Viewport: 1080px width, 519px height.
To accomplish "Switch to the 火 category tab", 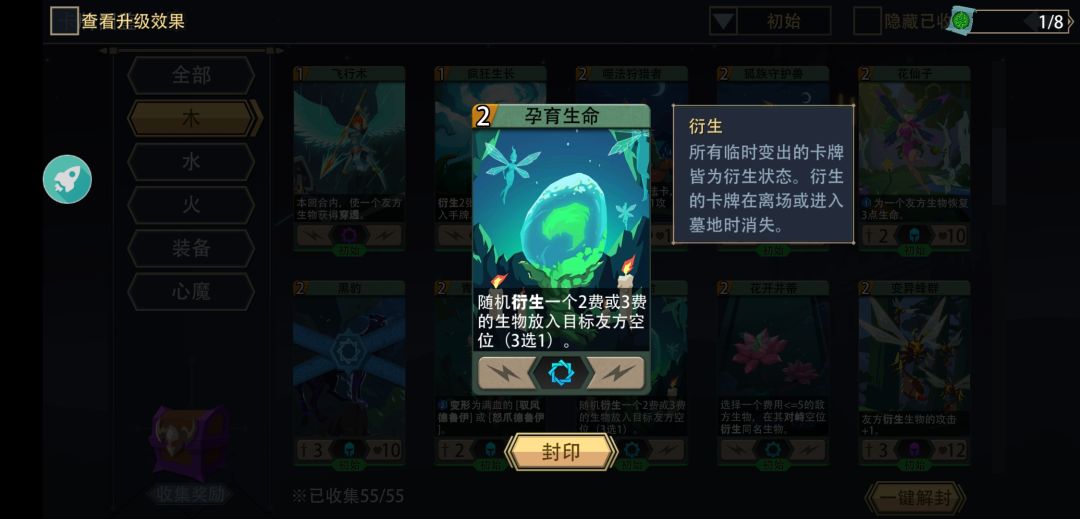I will tap(191, 205).
